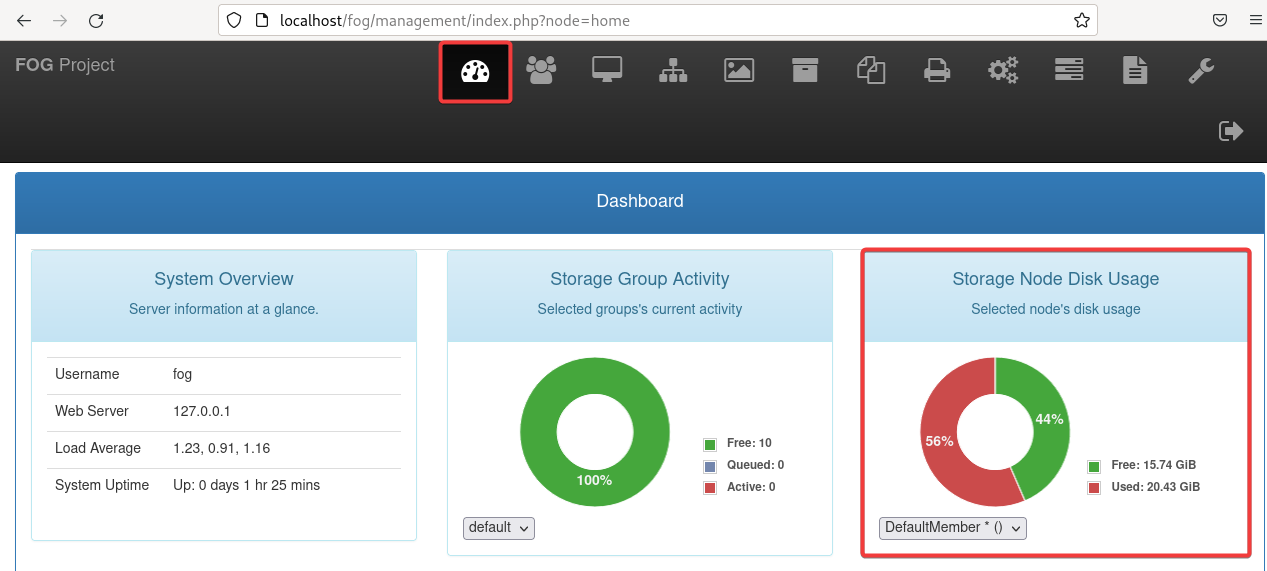The image size is (1267, 571).
Task: Open Users management icon
Action: [541, 70]
